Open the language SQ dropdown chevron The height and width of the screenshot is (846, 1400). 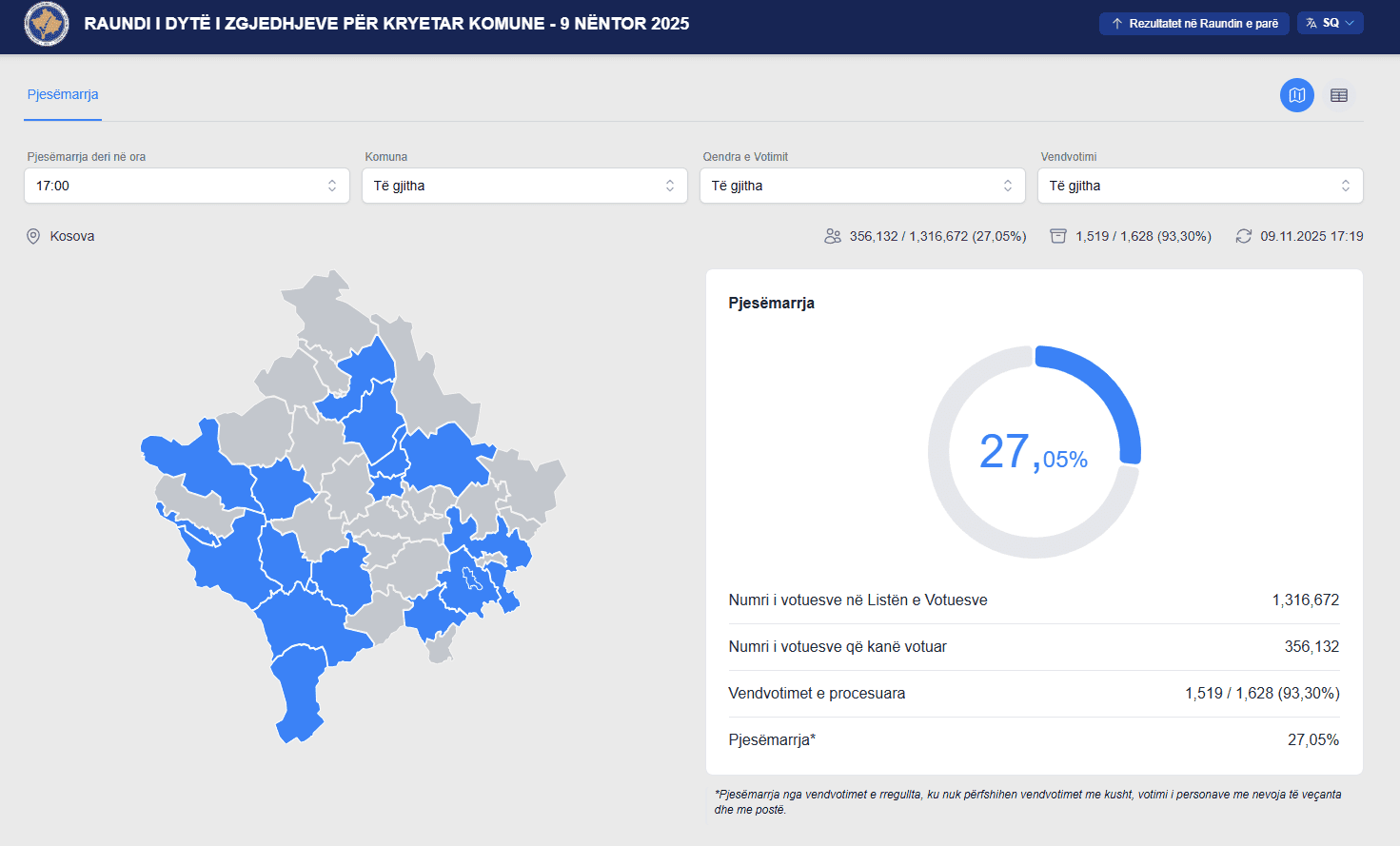coord(1350,23)
